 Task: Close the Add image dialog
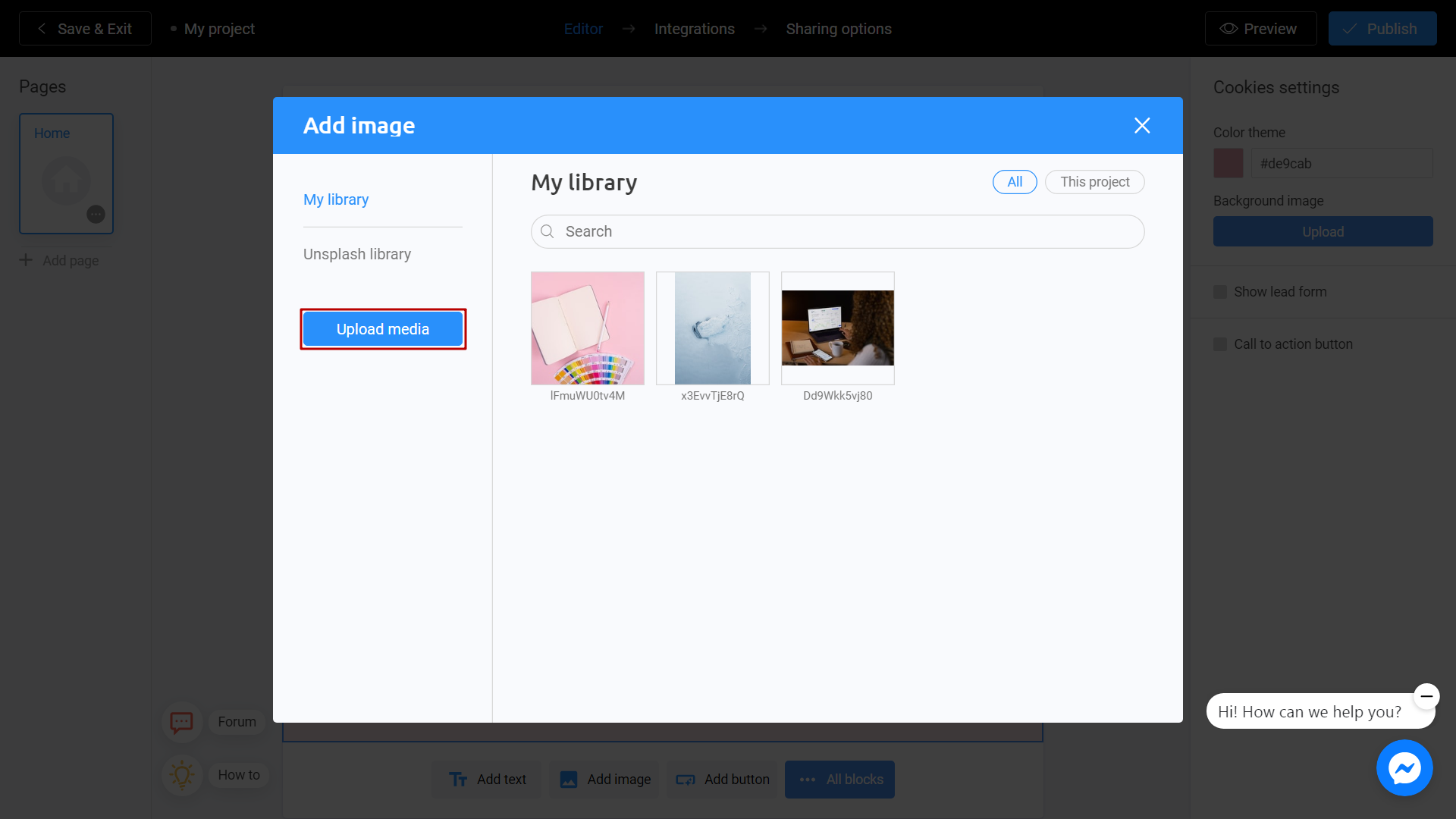pos(1142,126)
